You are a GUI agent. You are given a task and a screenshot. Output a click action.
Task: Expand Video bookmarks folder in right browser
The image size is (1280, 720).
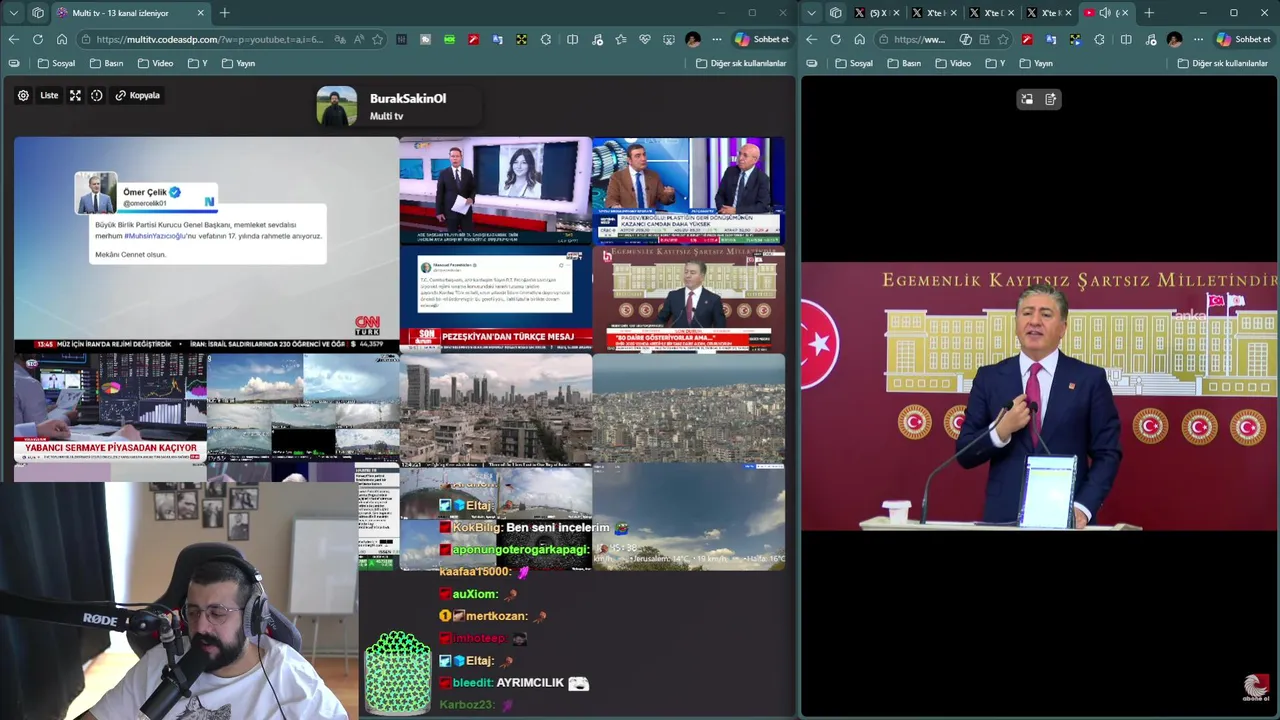[x=953, y=63]
